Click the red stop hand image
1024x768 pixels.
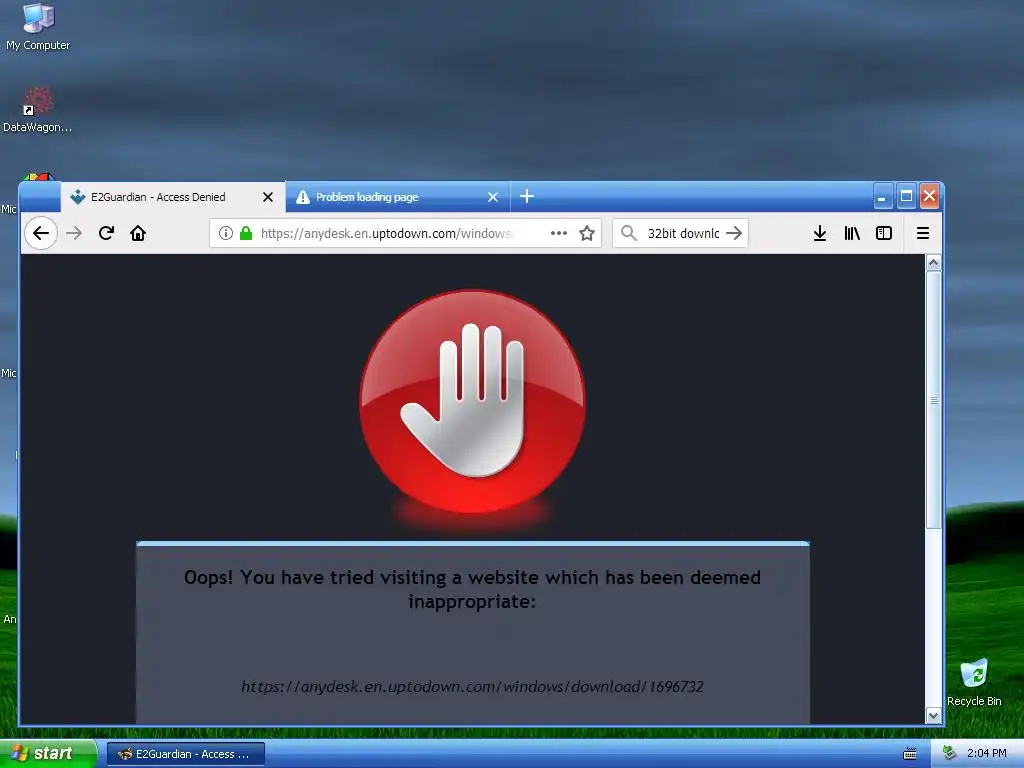click(x=472, y=402)
